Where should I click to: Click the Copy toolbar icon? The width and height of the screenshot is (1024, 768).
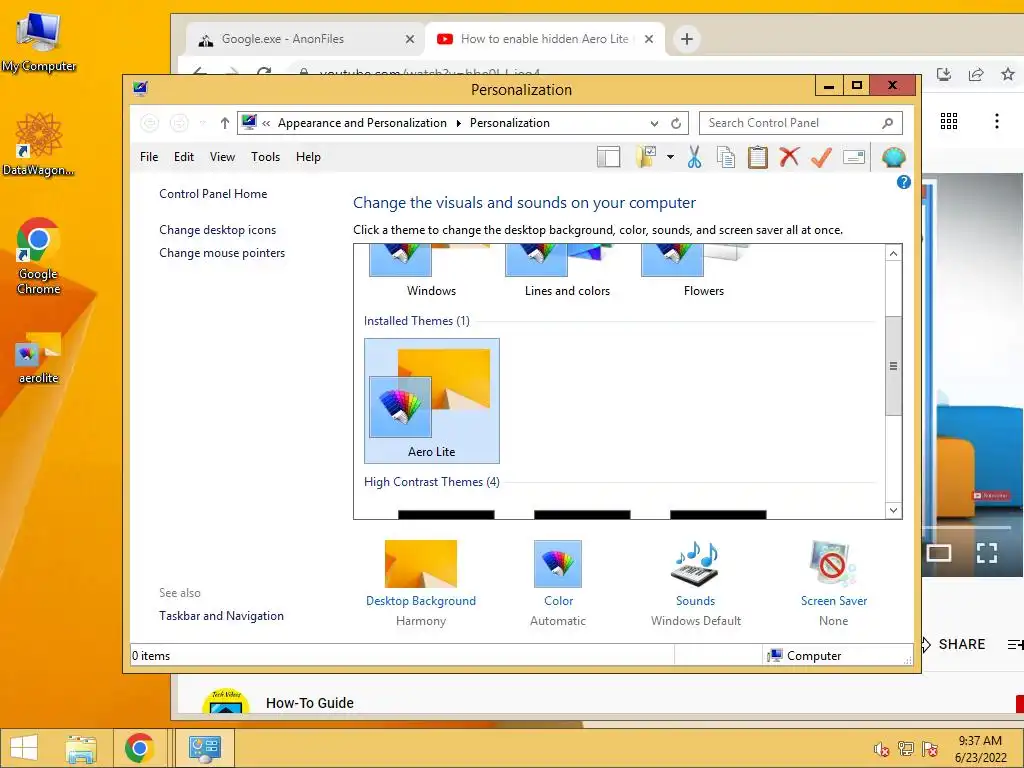point(726,157)
